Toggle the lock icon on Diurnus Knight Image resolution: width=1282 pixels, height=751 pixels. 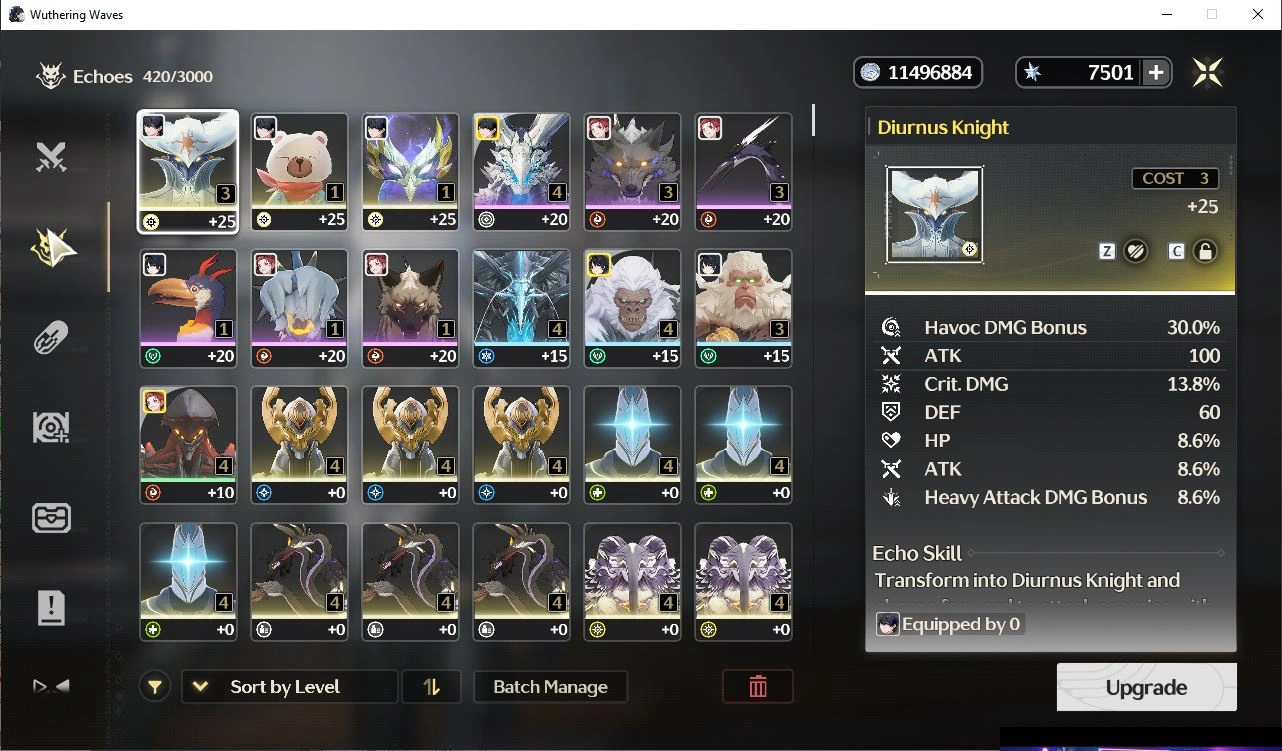(1205, 252)
